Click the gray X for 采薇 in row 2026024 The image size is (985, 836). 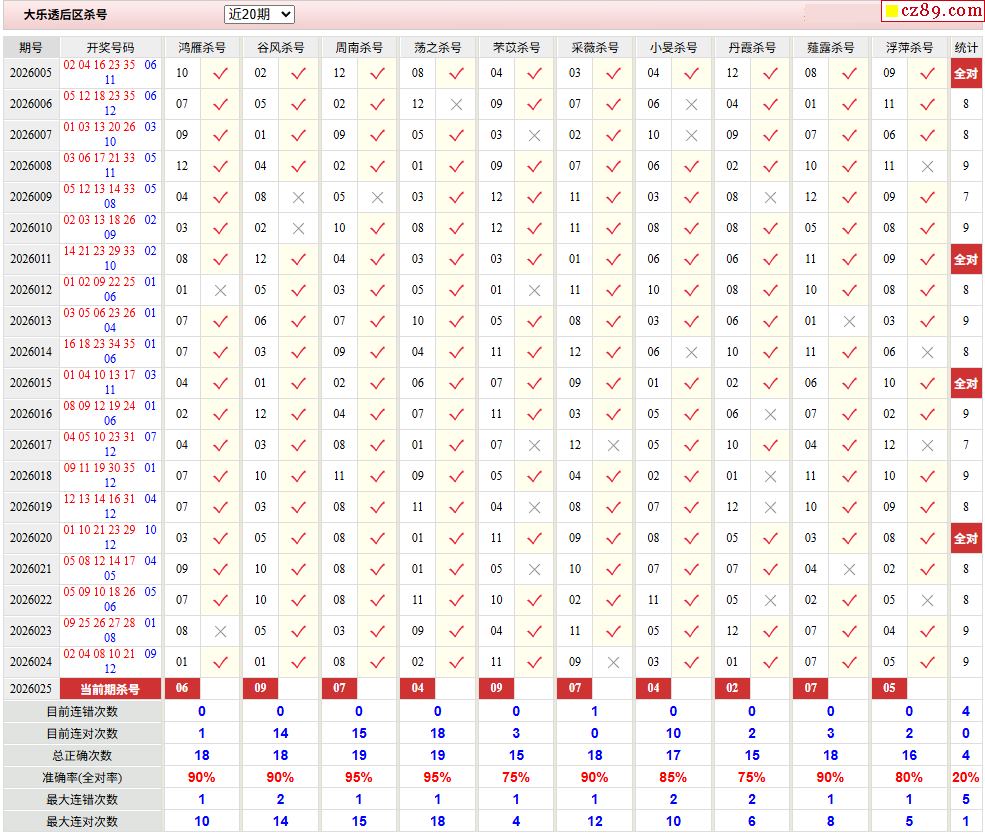613,662
